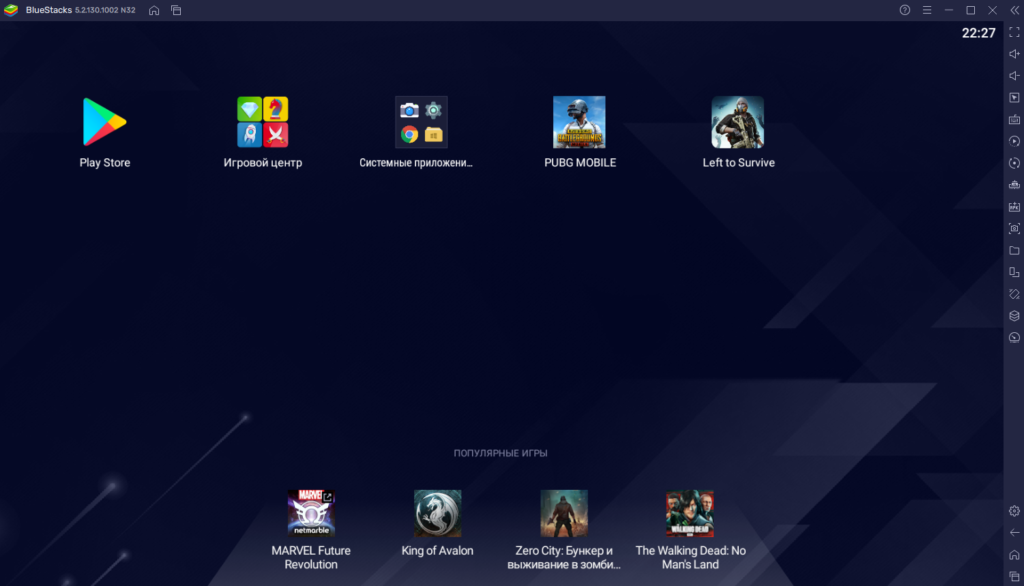Open the Play Store app

[x=104, y=122]
